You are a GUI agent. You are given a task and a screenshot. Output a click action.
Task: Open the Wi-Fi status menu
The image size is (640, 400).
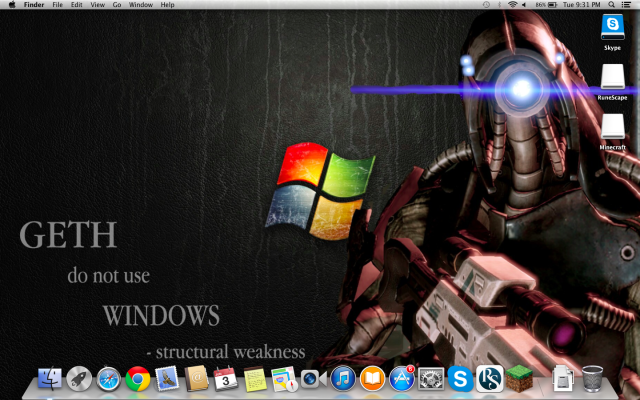point(512,4)
